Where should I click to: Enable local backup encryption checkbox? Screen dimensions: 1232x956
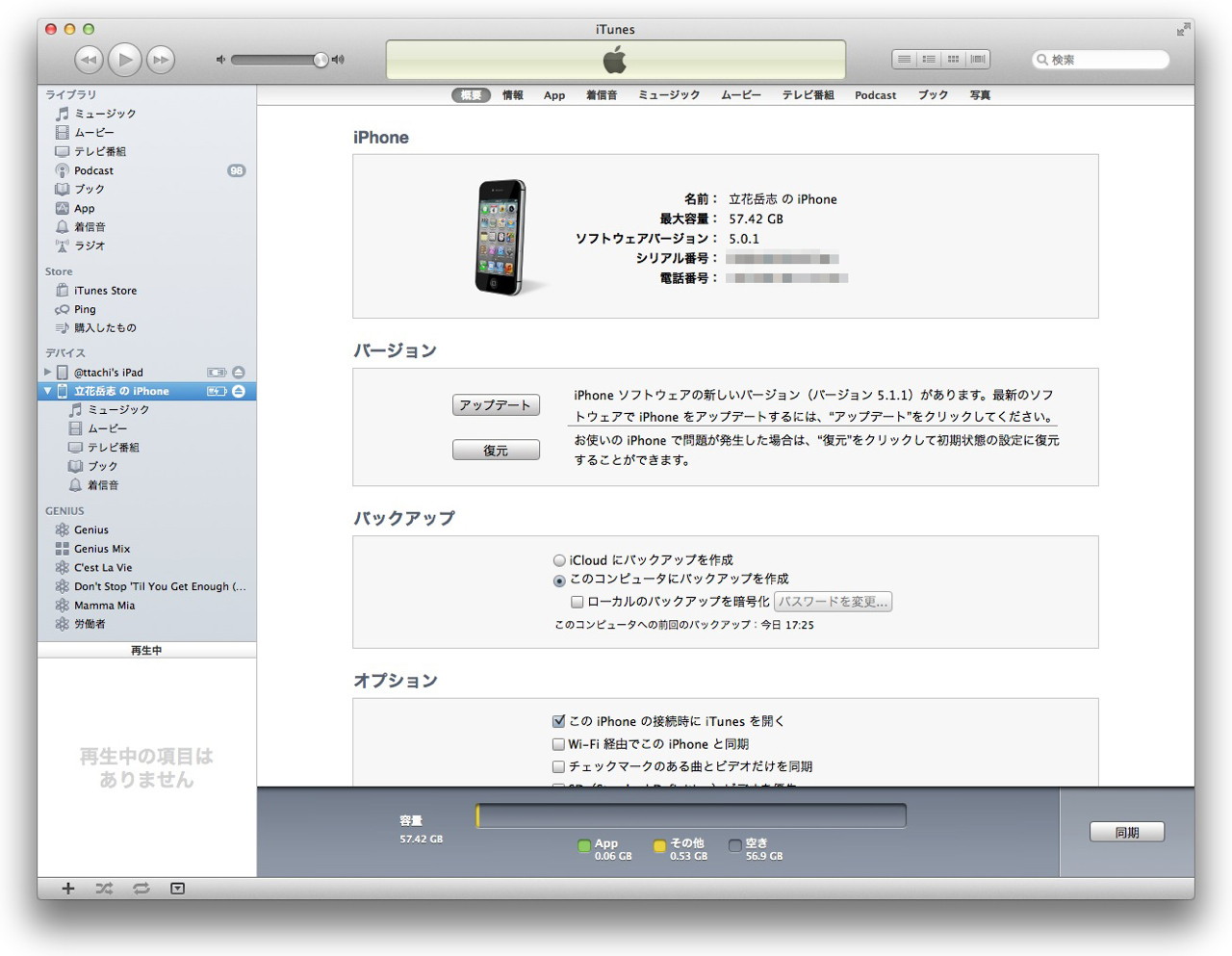tap(577, 602)
